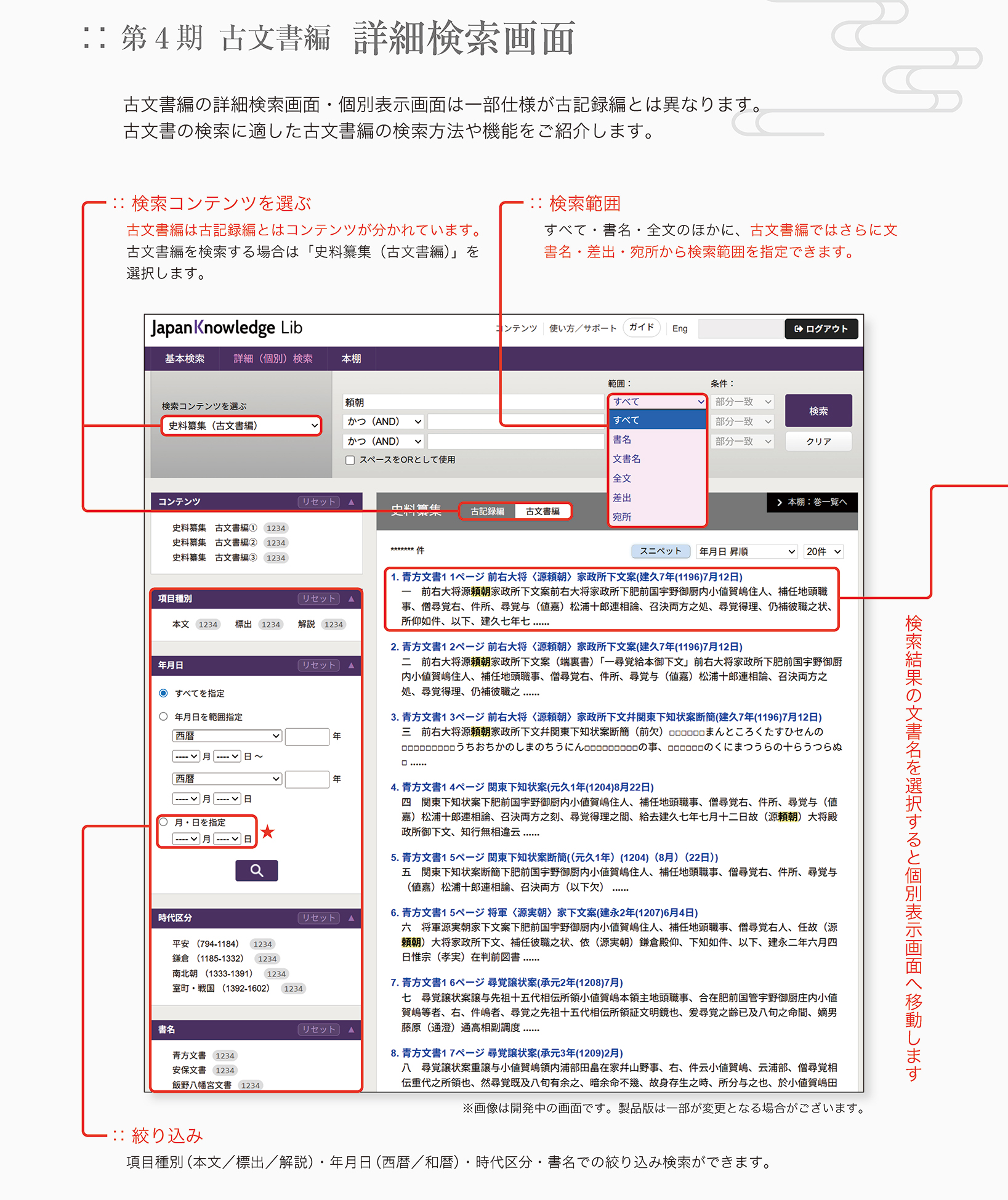The height and width of the screenshot is (1200, 1008).
Task: Collapse the コンテンツ panel arrow
Action: click(x=351, y=502)
